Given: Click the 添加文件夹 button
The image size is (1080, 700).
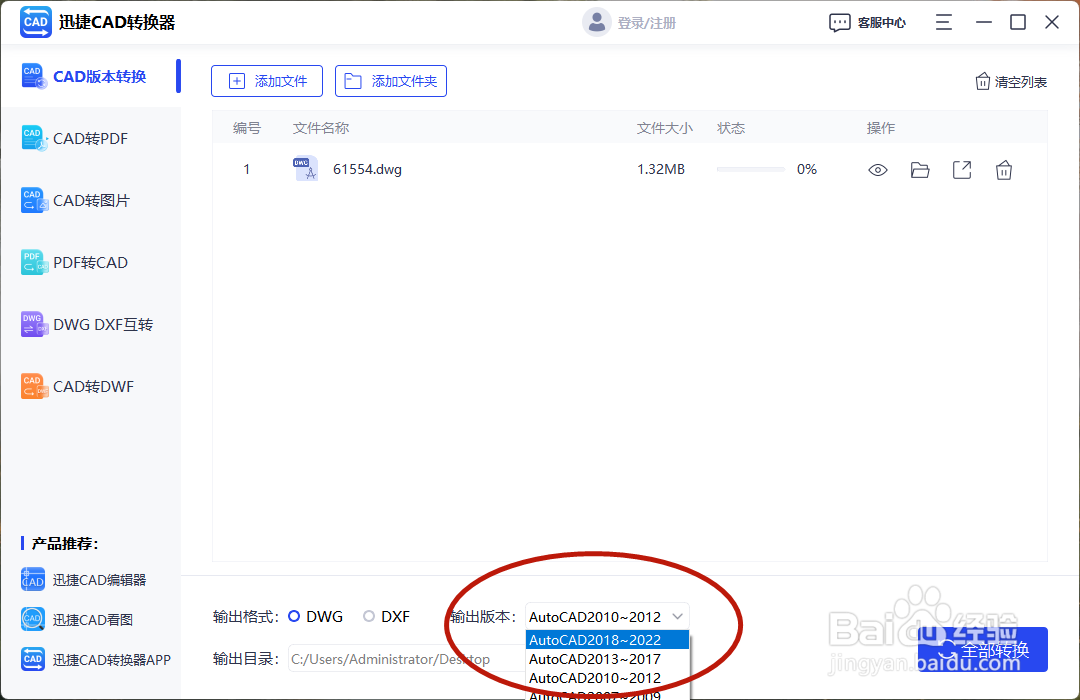Looking at the screenshot, I should pos(391,81).
